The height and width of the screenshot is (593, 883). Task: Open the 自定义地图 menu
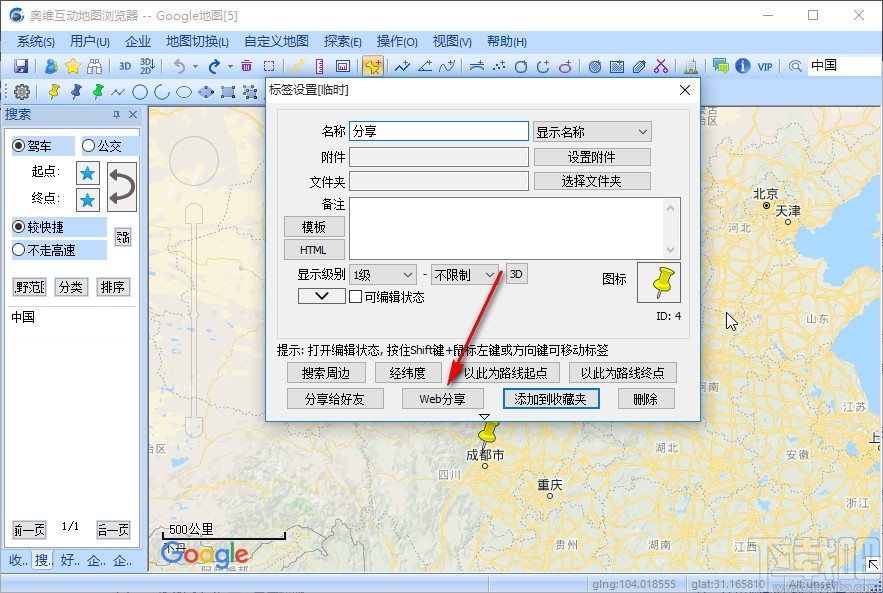click(276, 41)
